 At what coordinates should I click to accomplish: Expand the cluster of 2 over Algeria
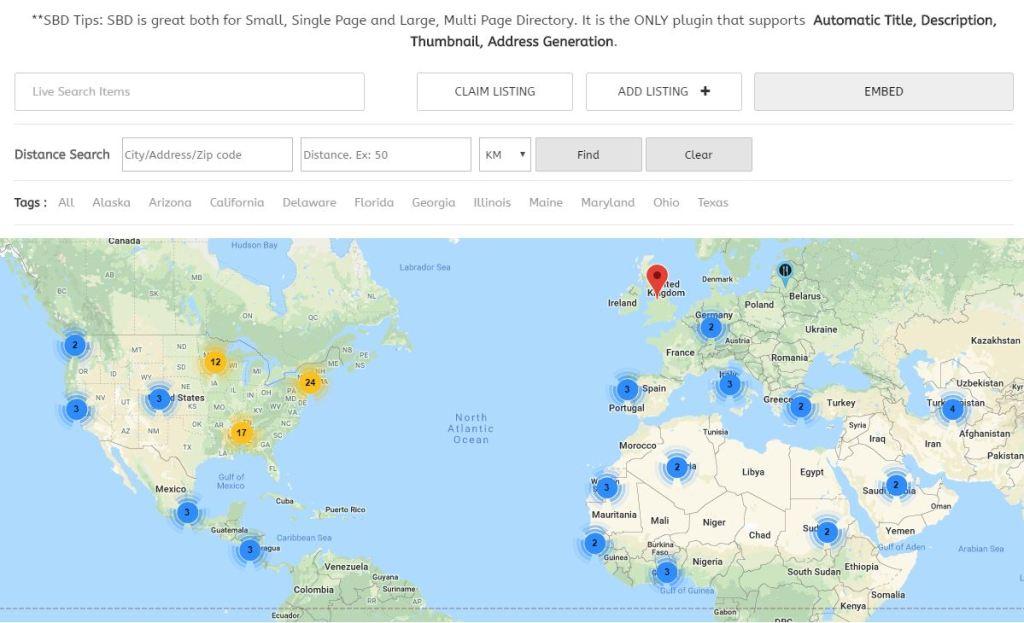pos(677,467)
